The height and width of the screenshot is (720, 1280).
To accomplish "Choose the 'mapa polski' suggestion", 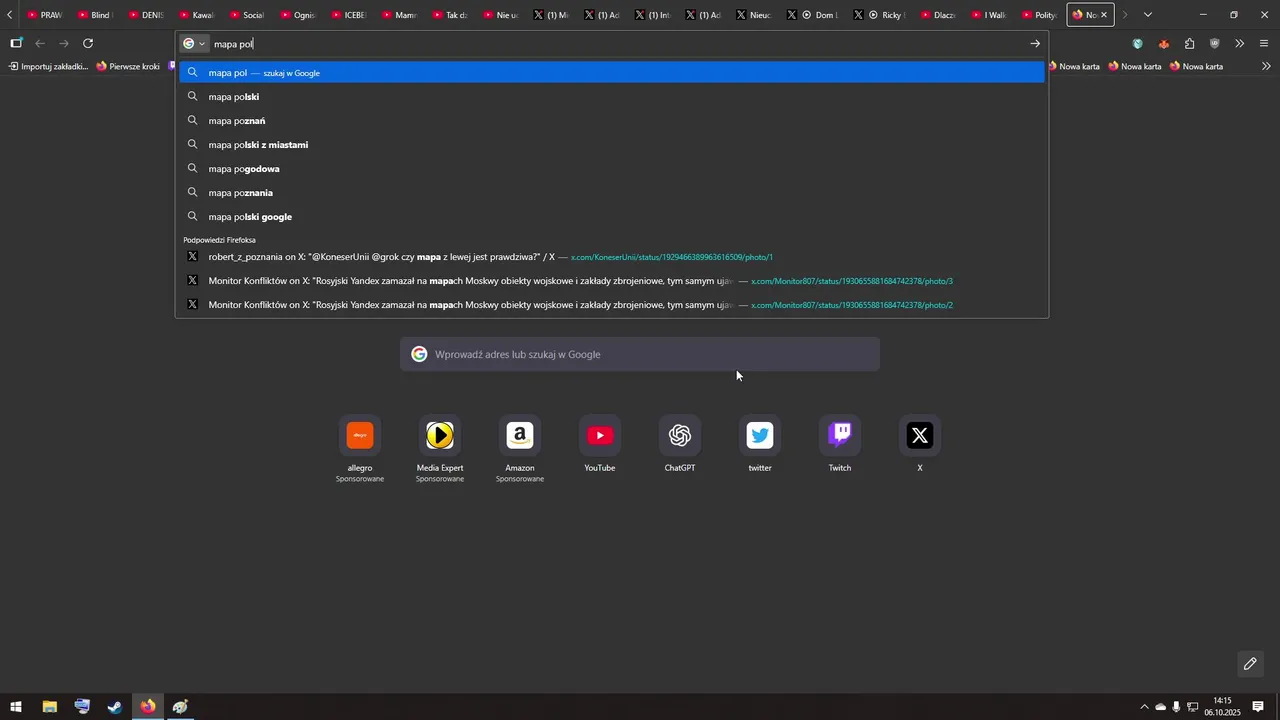I will click(x=612, y=96).
